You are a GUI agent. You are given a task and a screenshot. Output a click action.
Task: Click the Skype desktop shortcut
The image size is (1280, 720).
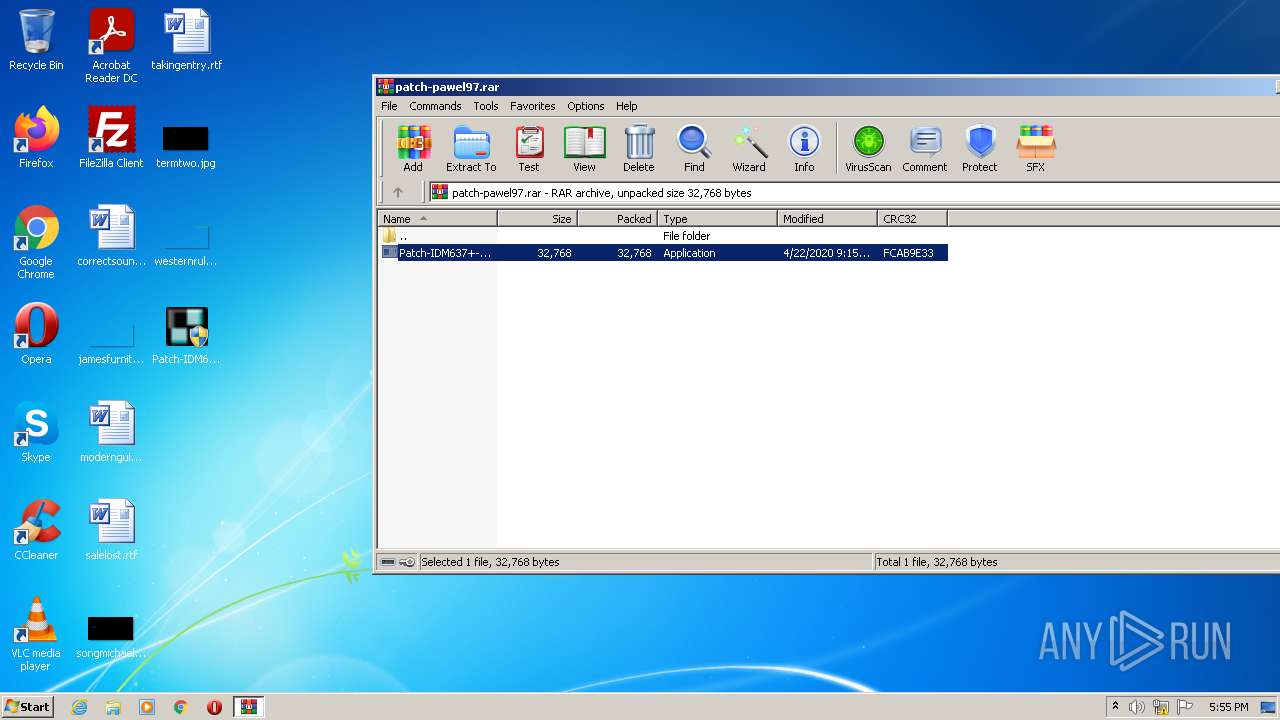point(36,432)
